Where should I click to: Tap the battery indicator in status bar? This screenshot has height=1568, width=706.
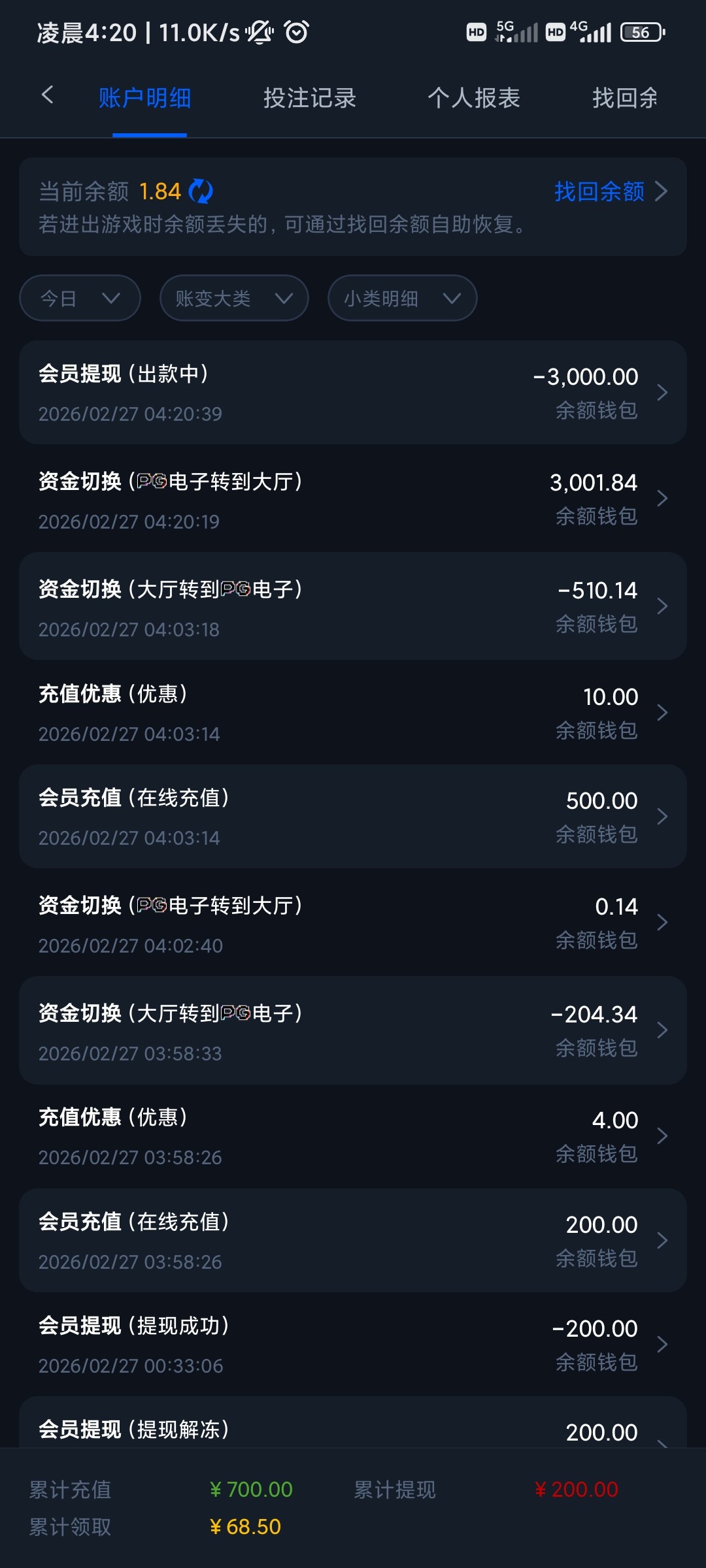pos(642,32)
